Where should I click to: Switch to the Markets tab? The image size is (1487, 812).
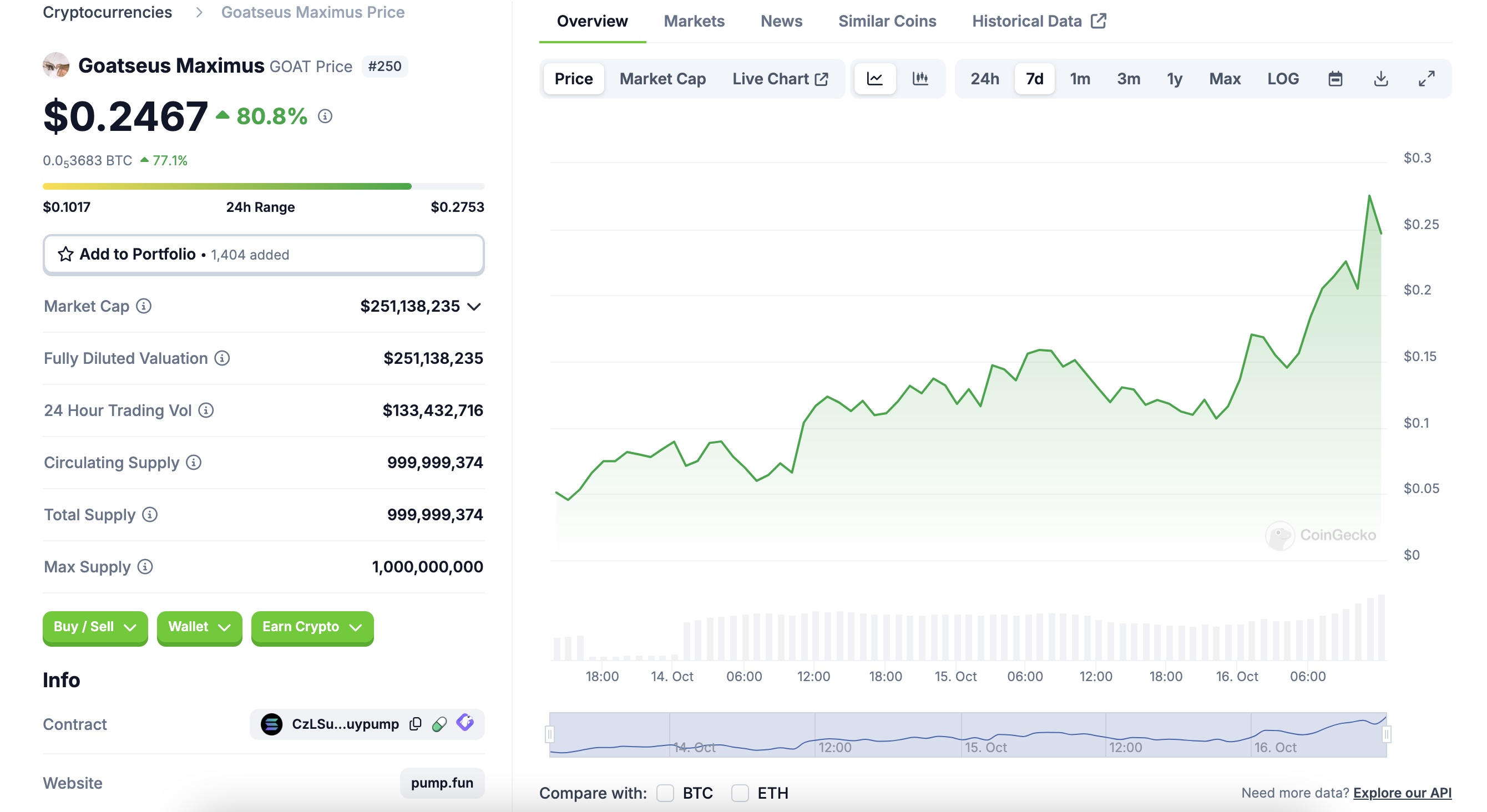(x=694, y=21)
